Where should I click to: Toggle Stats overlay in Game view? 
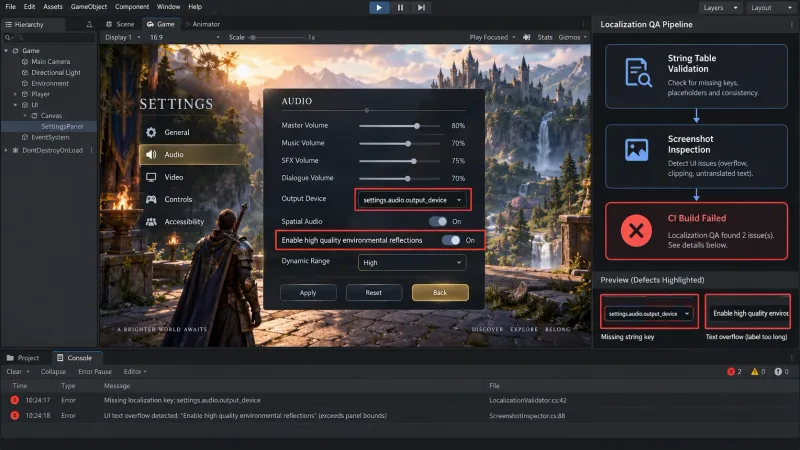[x=545, y=37]
